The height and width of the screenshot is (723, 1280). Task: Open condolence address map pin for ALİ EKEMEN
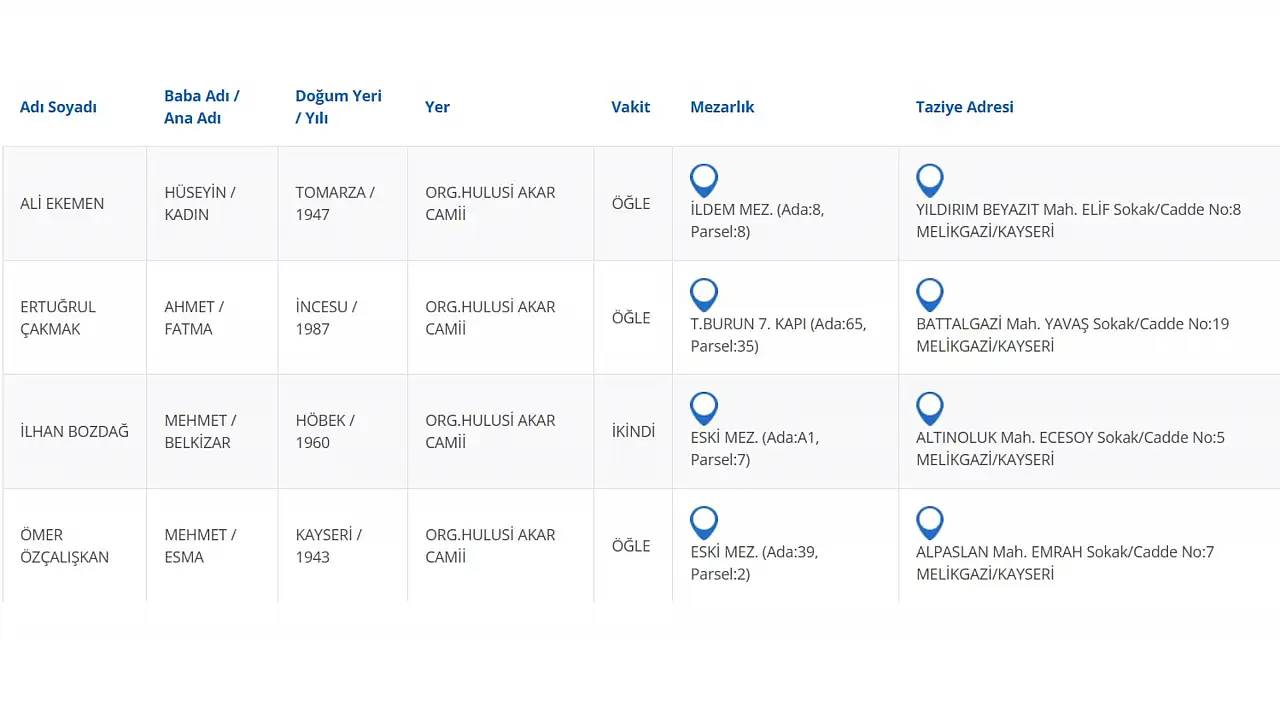(930, 180)
